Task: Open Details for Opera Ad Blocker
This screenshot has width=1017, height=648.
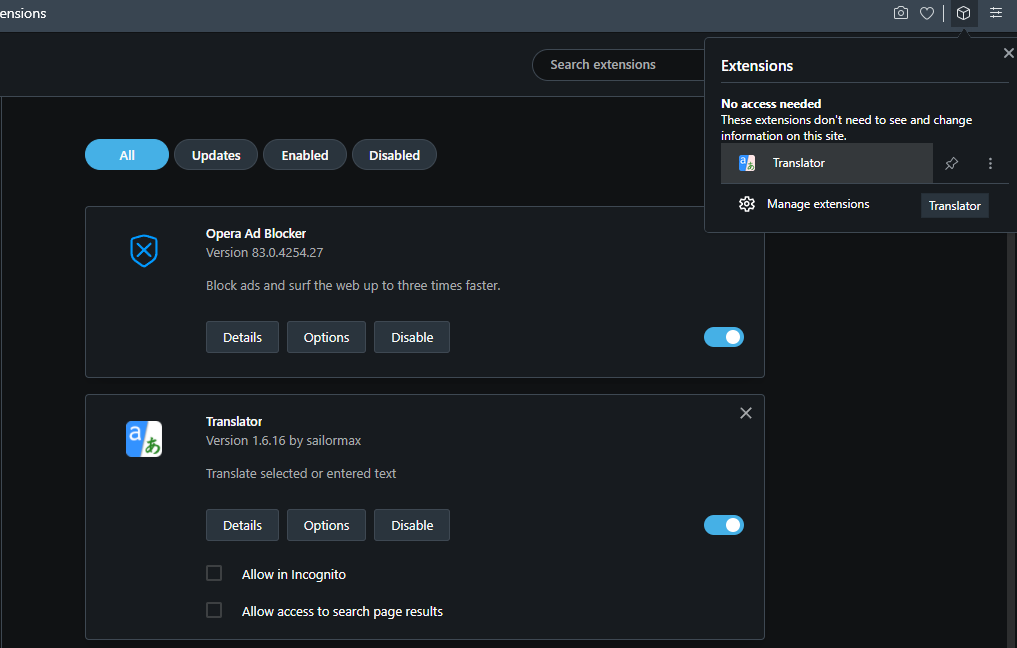Action: (242, 337)
